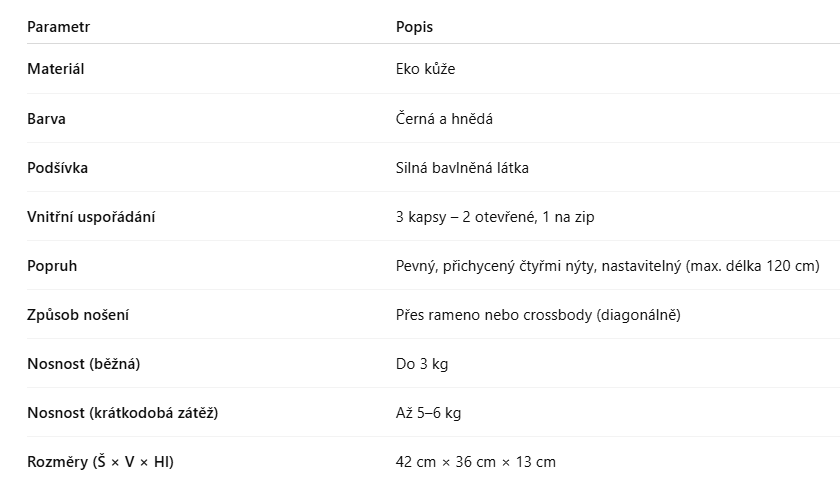
Task: Click the "Černá a hnědá" value
Action: click(444, 118)
